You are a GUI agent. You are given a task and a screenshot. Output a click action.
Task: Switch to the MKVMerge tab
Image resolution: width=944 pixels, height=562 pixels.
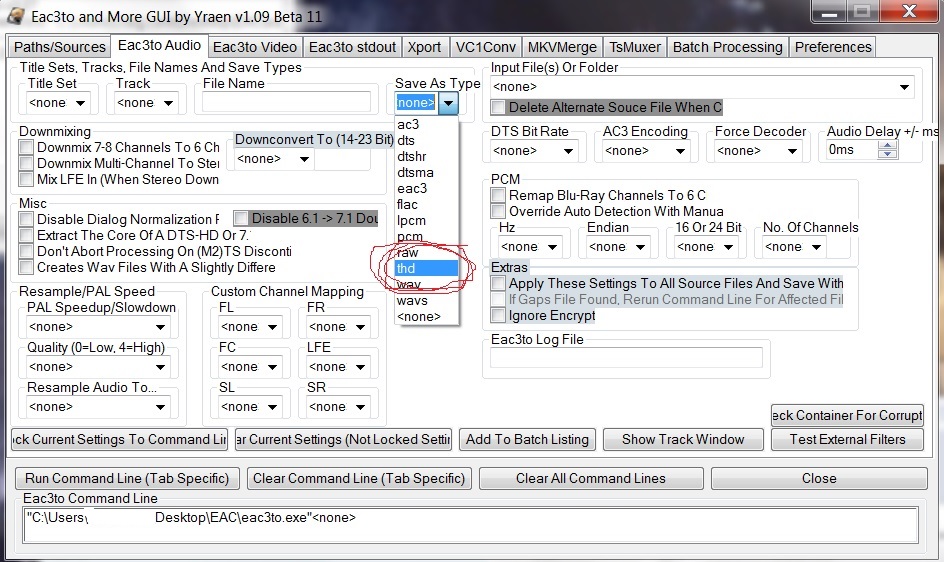(562, 47)
